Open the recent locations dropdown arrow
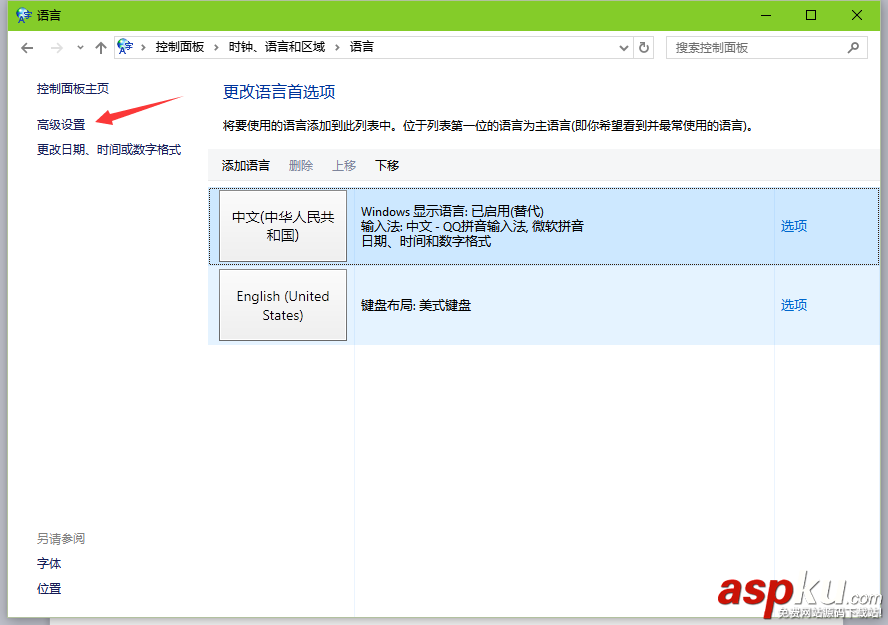The height and width of the screenshot is (625, 888). [80, 48]
